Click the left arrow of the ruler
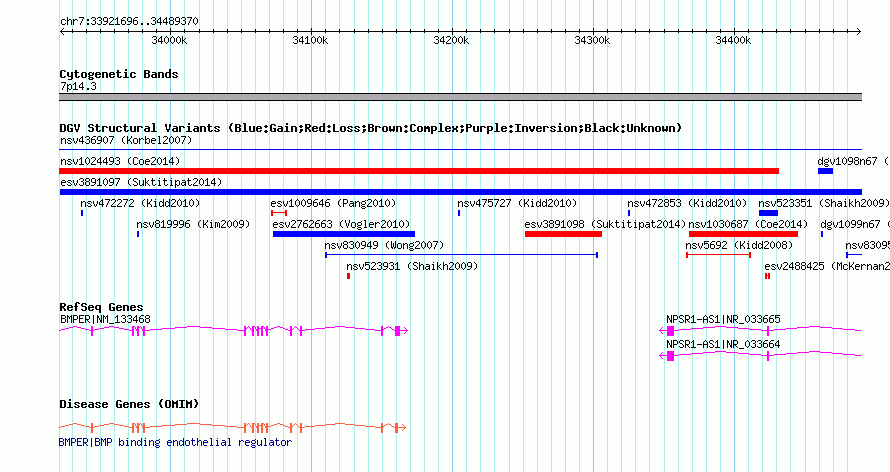890x472 pixels. (62, 32)
